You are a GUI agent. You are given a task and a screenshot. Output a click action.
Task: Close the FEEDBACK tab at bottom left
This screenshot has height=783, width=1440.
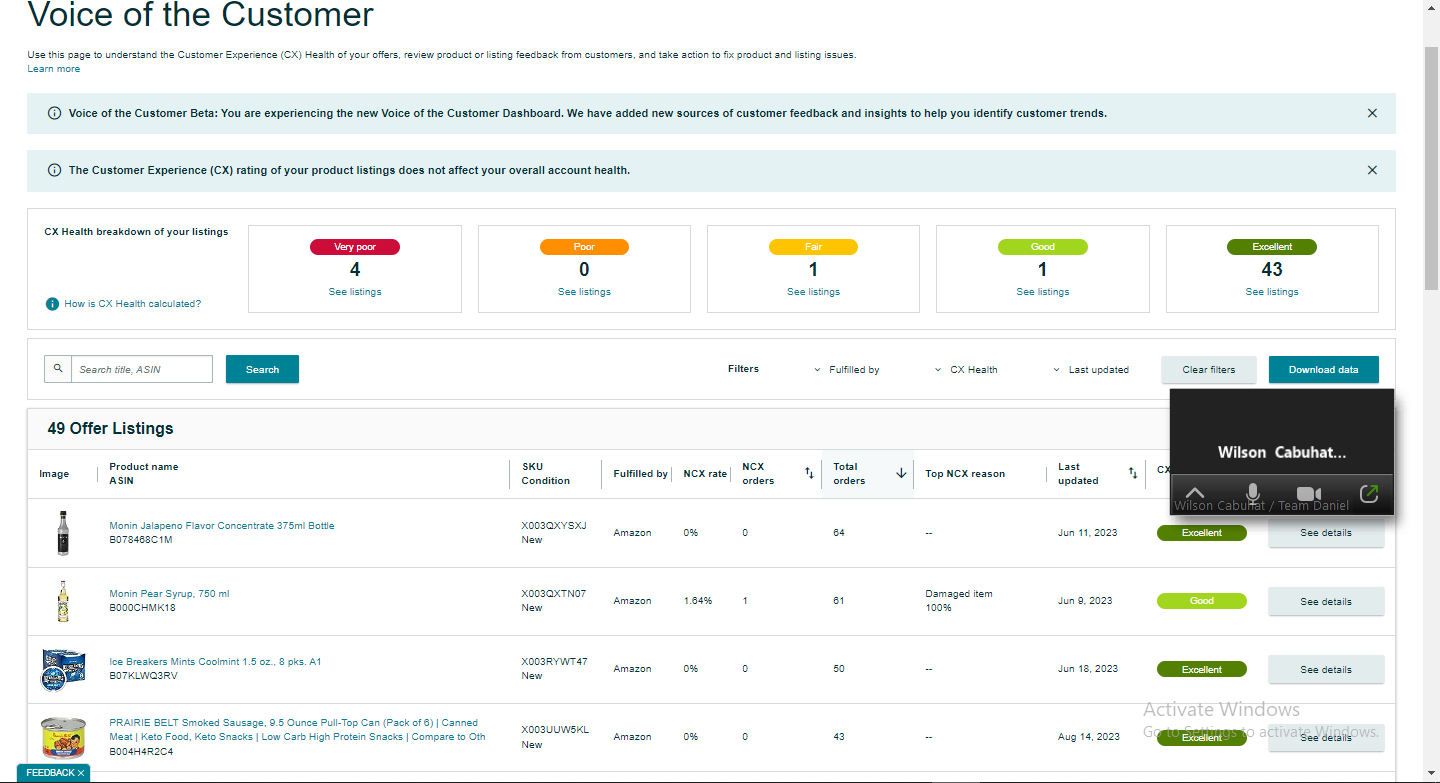[81, 773]
